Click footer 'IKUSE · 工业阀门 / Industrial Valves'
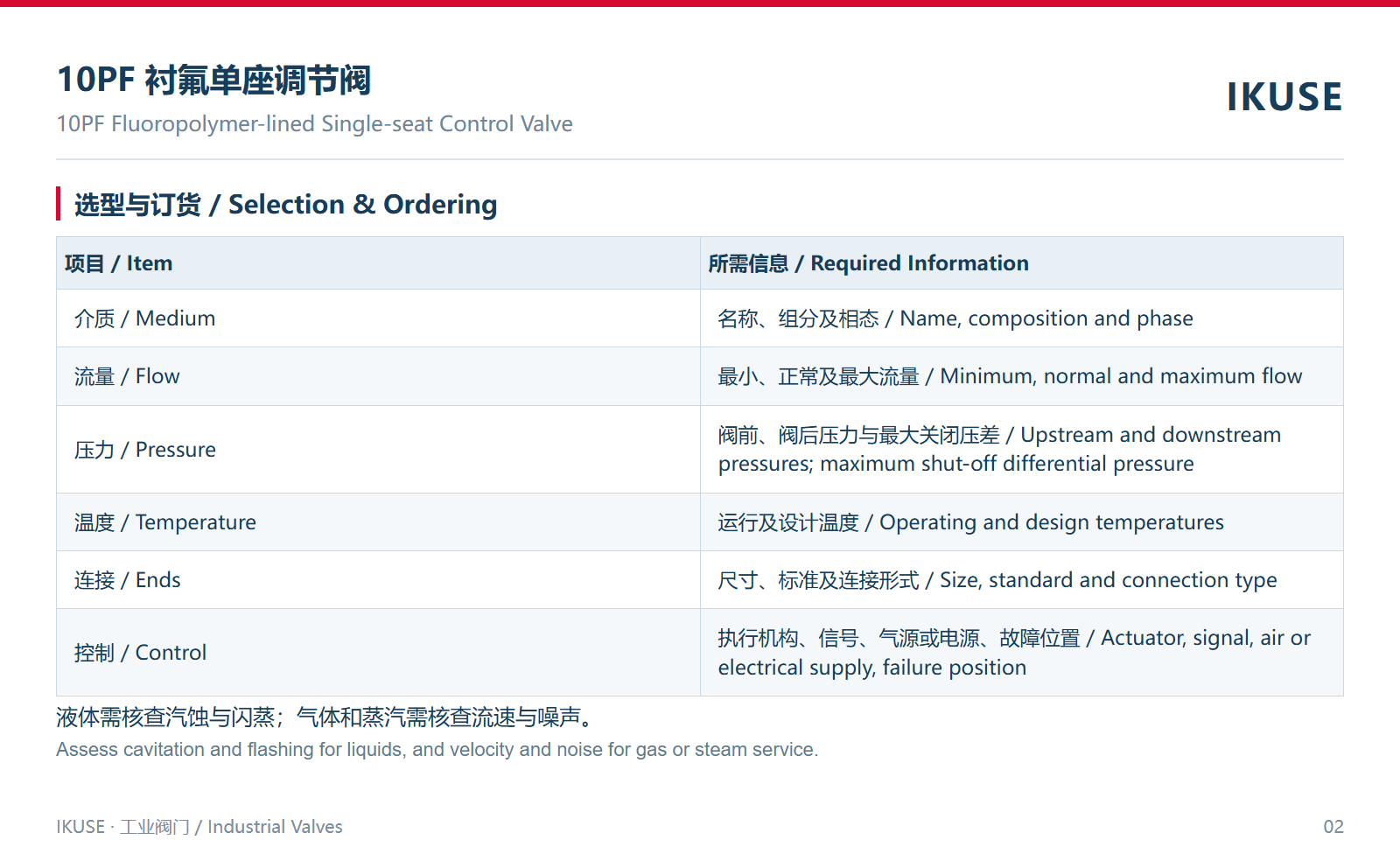 pos(199,827)
